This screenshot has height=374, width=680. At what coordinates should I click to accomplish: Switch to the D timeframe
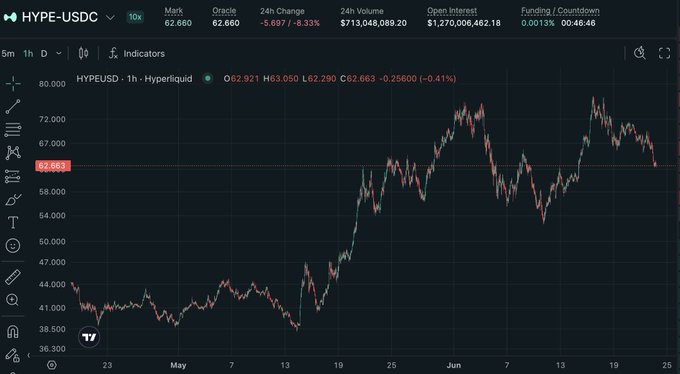coord(44,54)
